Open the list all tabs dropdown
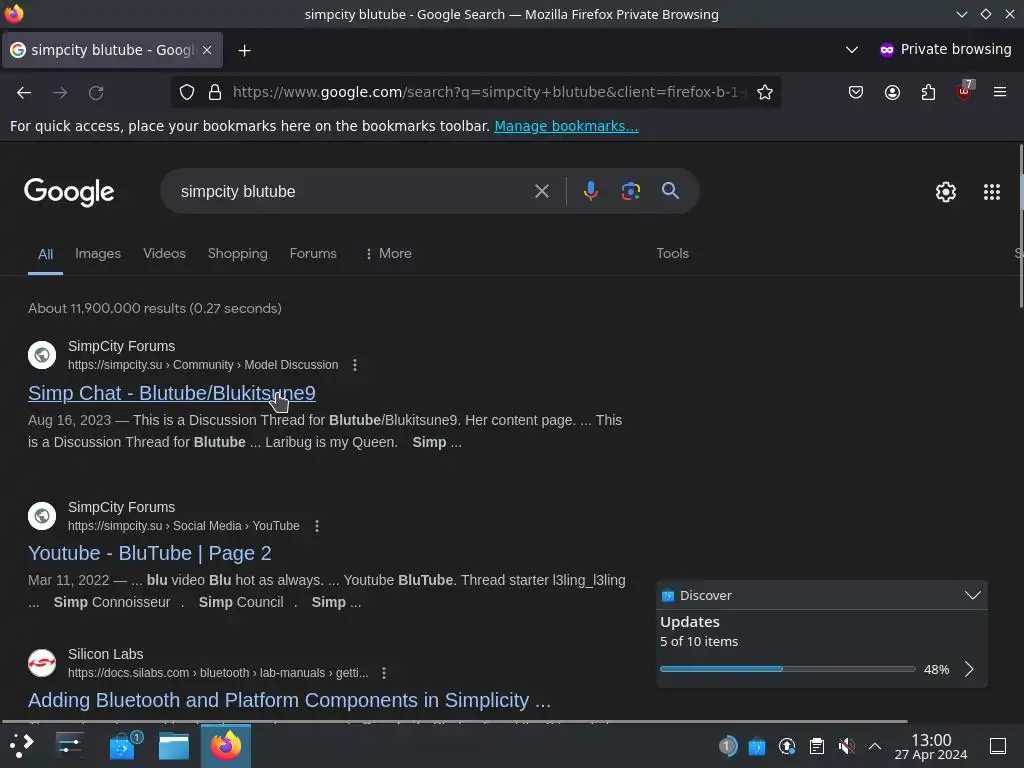 [x=852, y=50]
